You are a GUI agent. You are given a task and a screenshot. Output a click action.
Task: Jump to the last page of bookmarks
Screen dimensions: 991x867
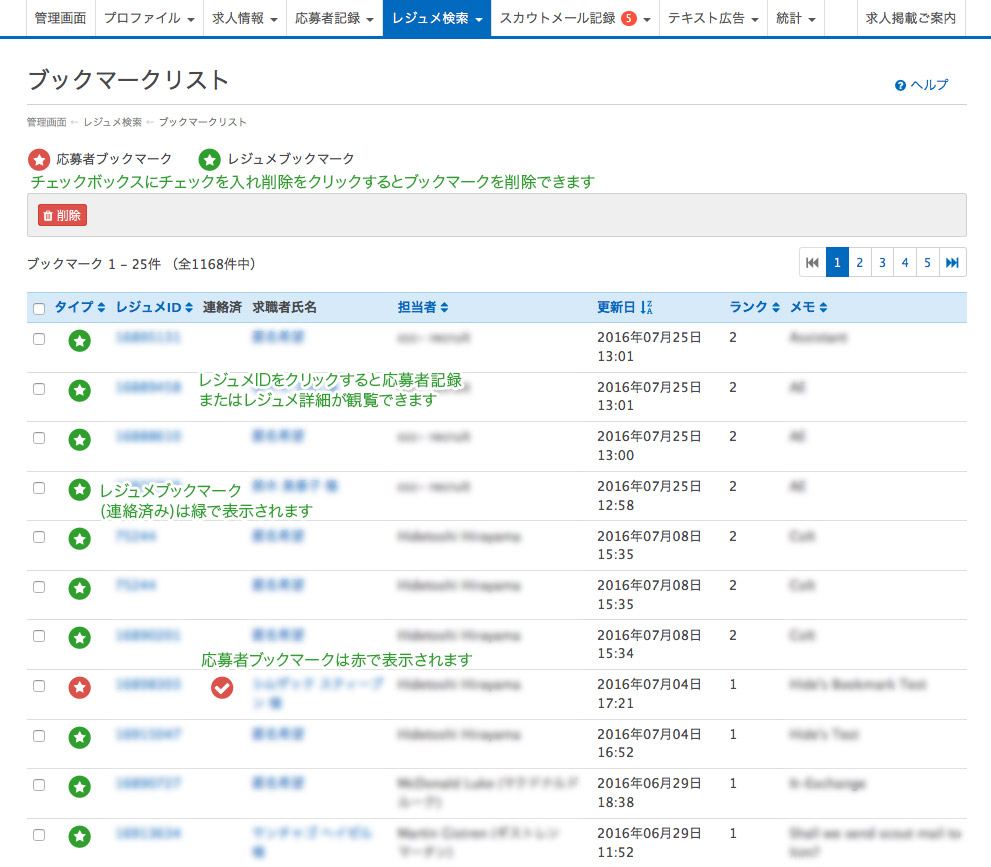[953, 262]
